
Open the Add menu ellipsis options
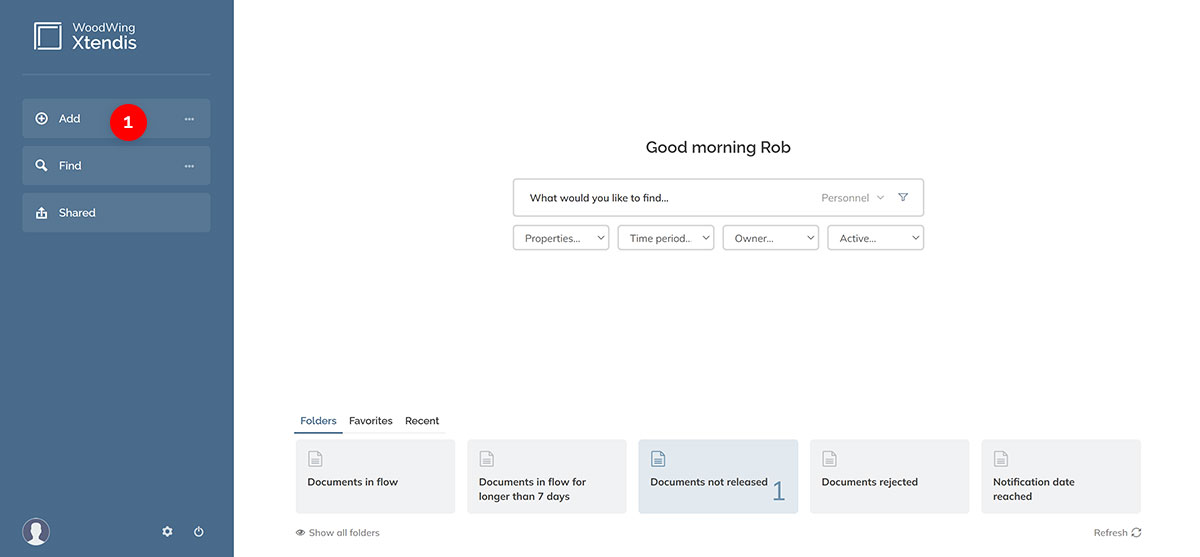[x=189, y=119]
